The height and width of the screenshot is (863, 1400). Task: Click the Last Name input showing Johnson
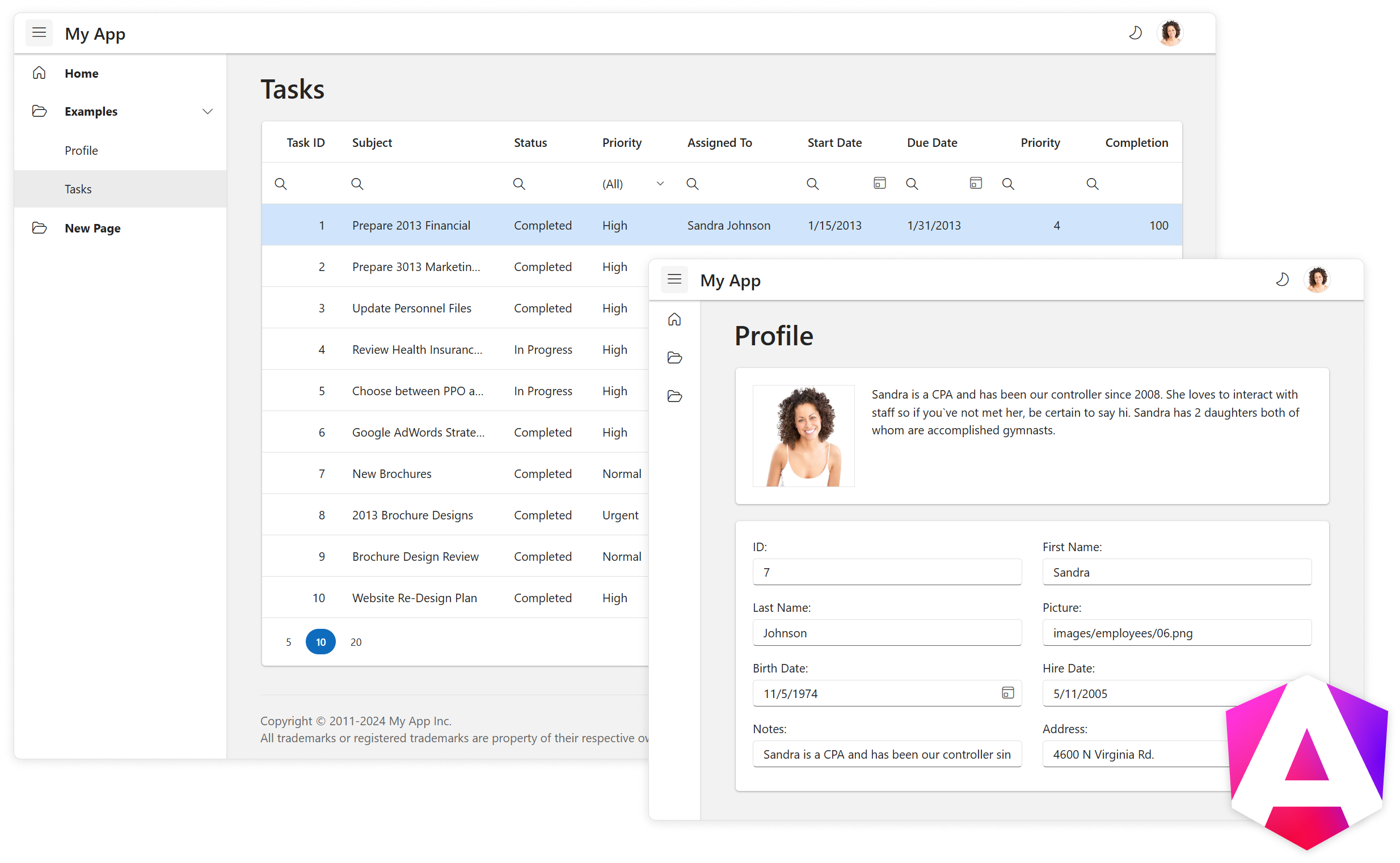[886, 632]
